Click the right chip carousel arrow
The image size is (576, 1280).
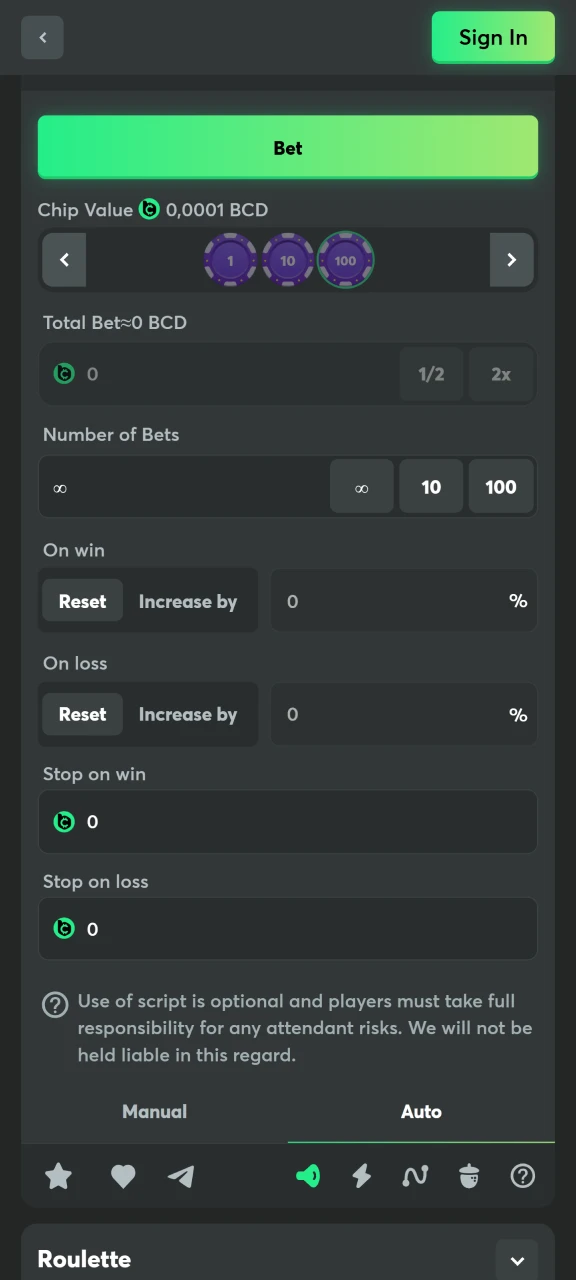[512, 260]
